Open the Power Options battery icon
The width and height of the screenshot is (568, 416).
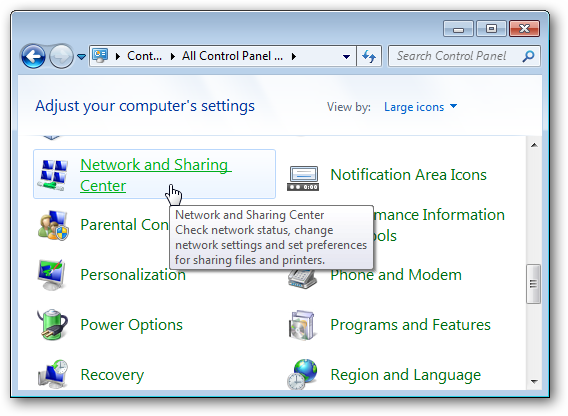point(52,324)
